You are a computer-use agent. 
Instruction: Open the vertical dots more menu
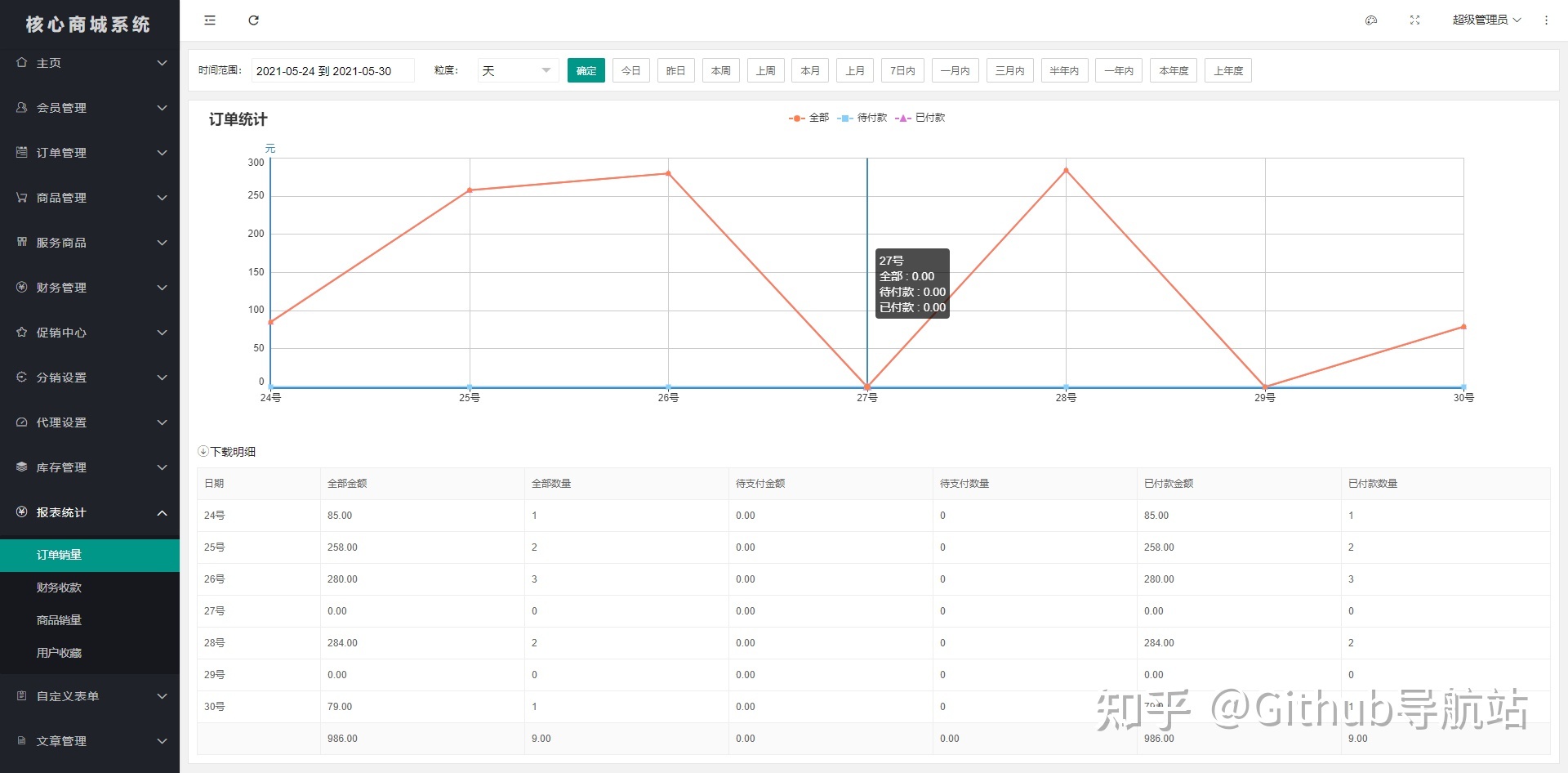pyautogui.click(x=1546, y=20)
